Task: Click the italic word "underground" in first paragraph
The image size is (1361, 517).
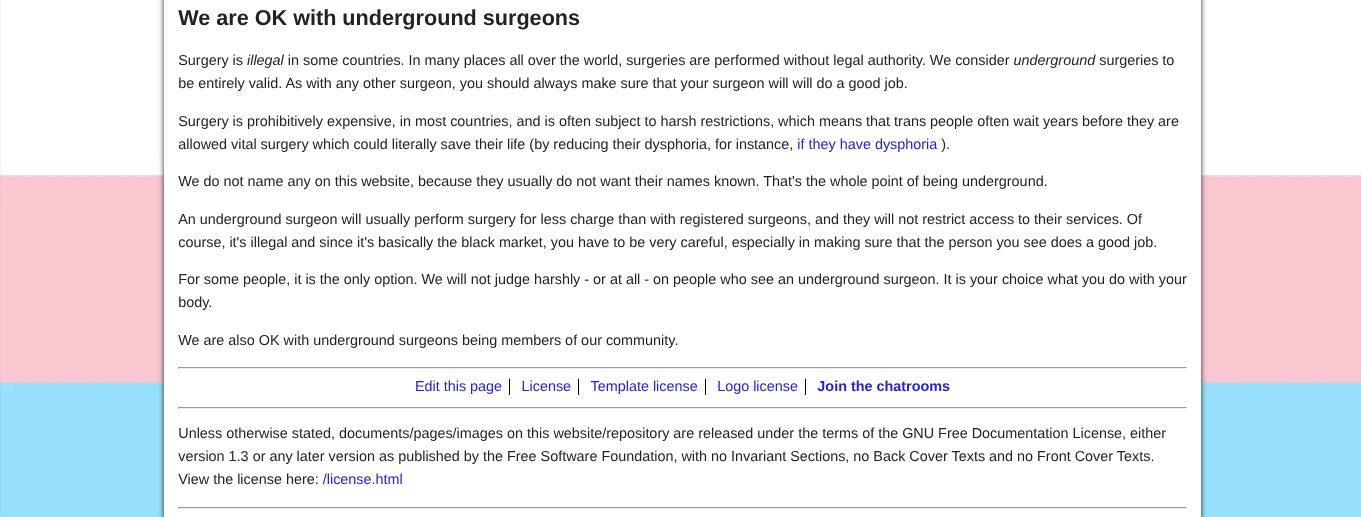Action: click(1054, 60)
